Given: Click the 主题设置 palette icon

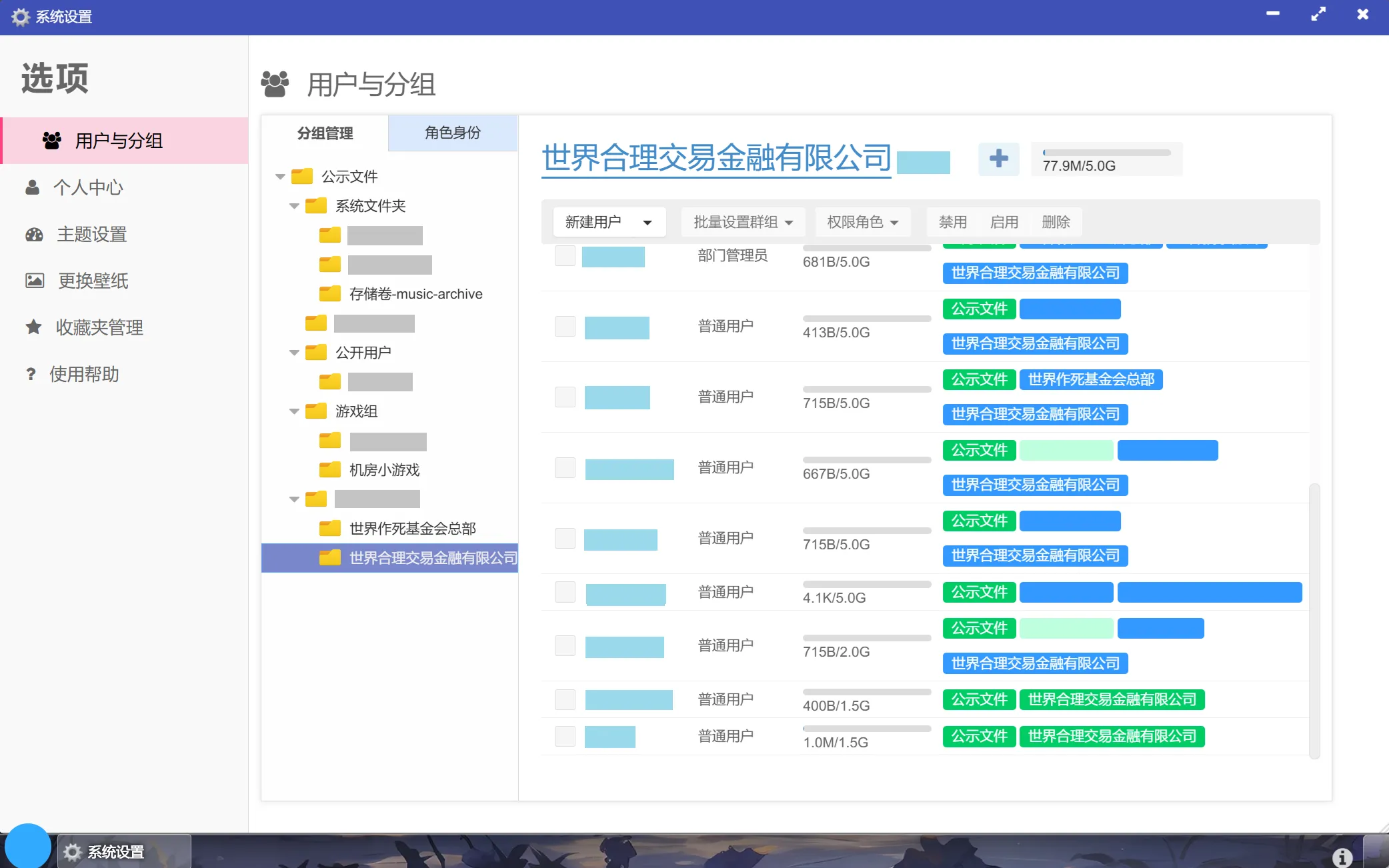Looking at the screenshot, I should (x=34, y=234).
